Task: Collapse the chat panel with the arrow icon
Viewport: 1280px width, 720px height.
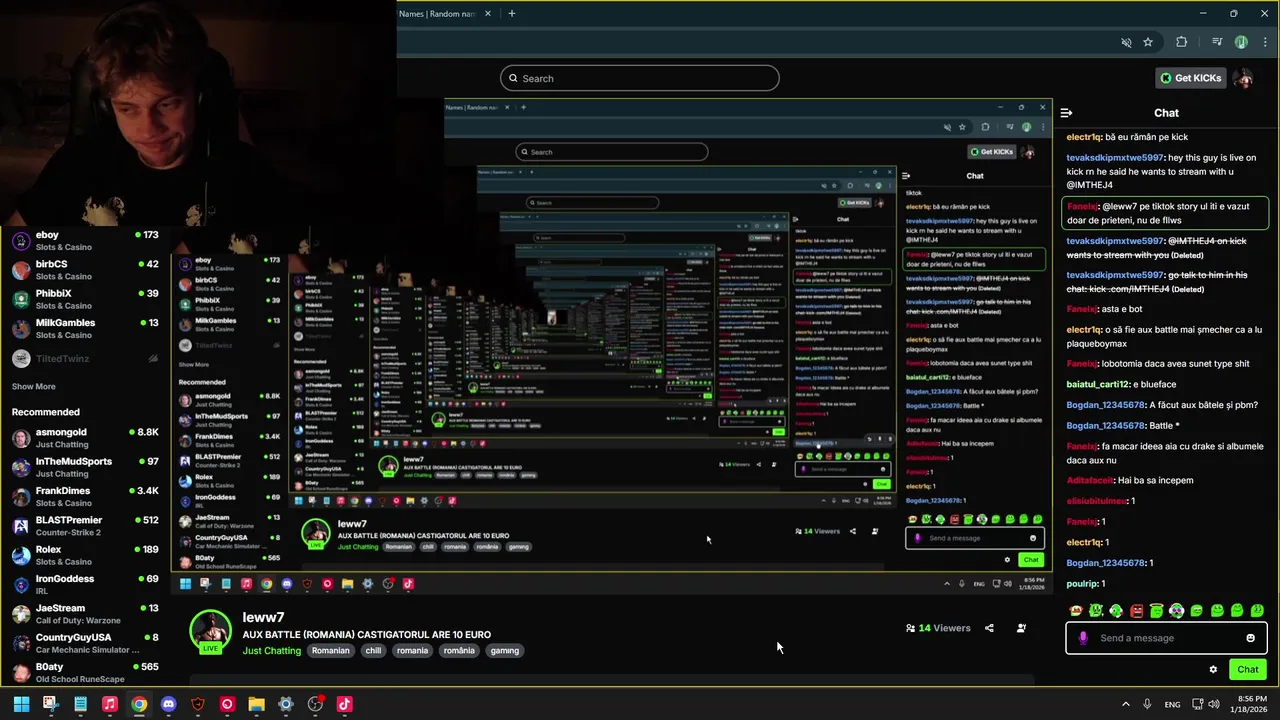Action: tap(1067, 113)
